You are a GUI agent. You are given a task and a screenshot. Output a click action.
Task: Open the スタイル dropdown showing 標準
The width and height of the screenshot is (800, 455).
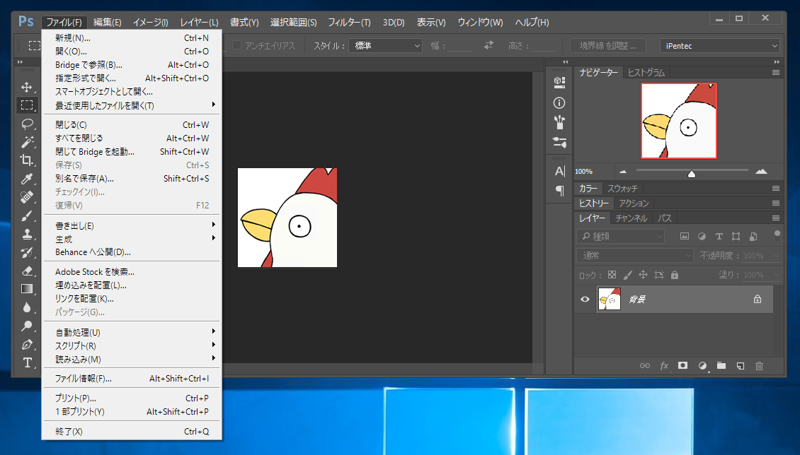[384, 45]
